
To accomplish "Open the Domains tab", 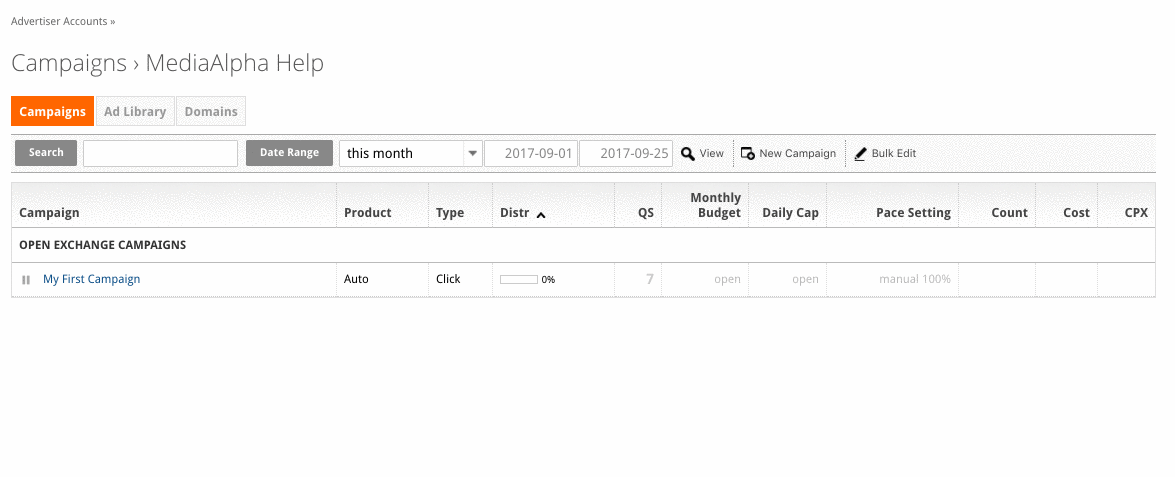I will pyautogui.click(x=211, y=111).
